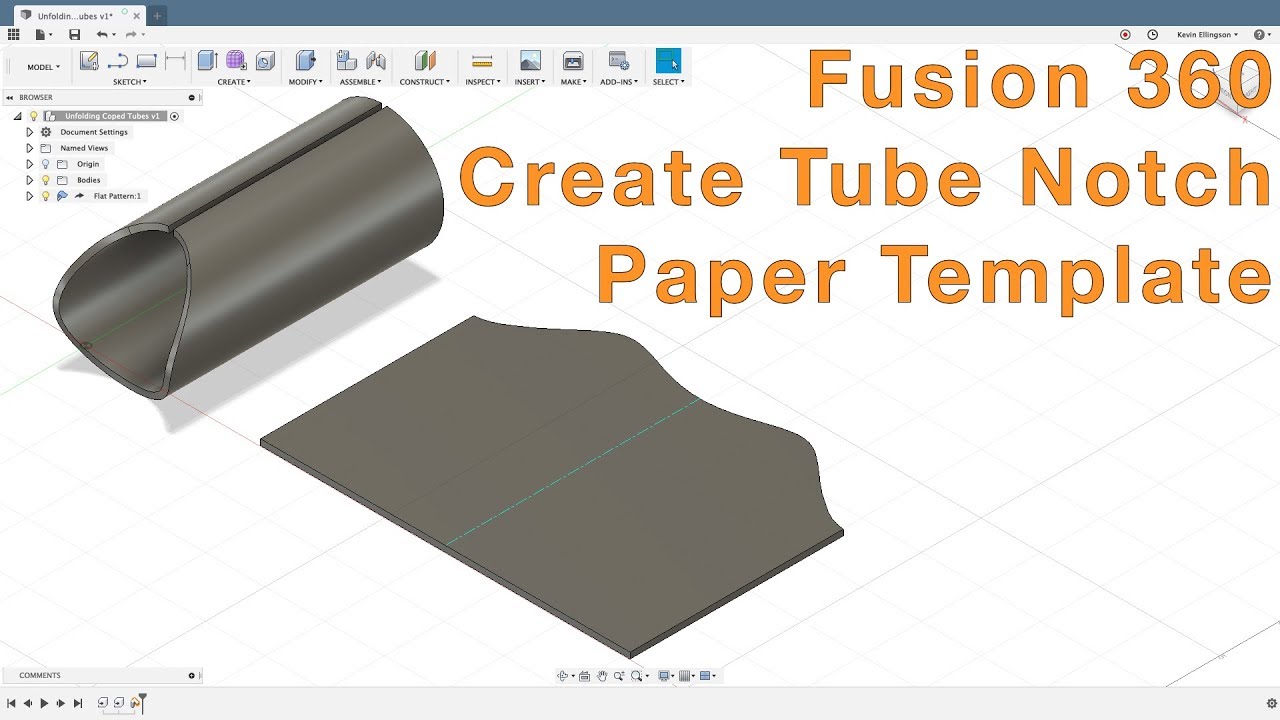Open the ADD-INS menu
Image resolution: width=1280 pixels, height=720 pixels.
click(x=619, y=82)
